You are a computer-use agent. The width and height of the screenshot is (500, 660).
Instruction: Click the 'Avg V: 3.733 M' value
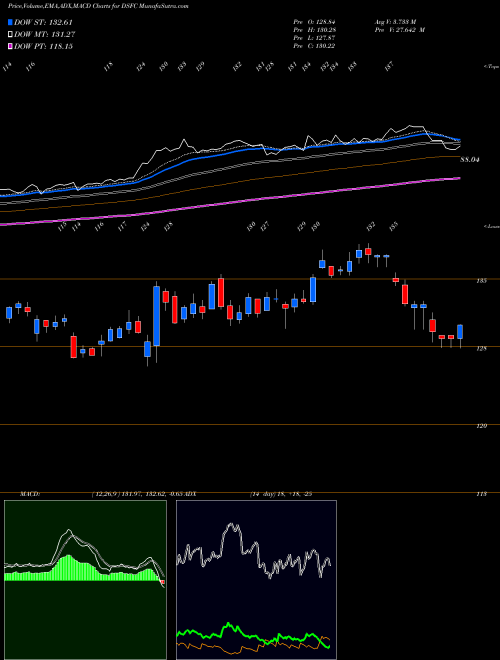pyautogui.click(x=395, y=22)
